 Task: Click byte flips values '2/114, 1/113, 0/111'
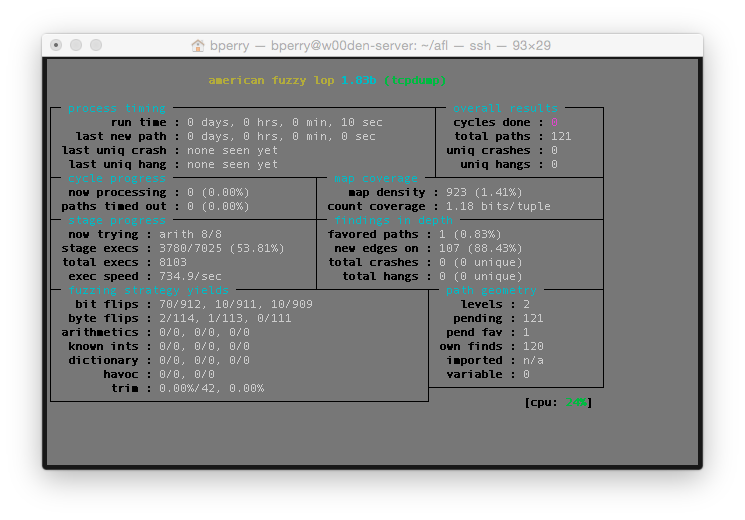225,318
